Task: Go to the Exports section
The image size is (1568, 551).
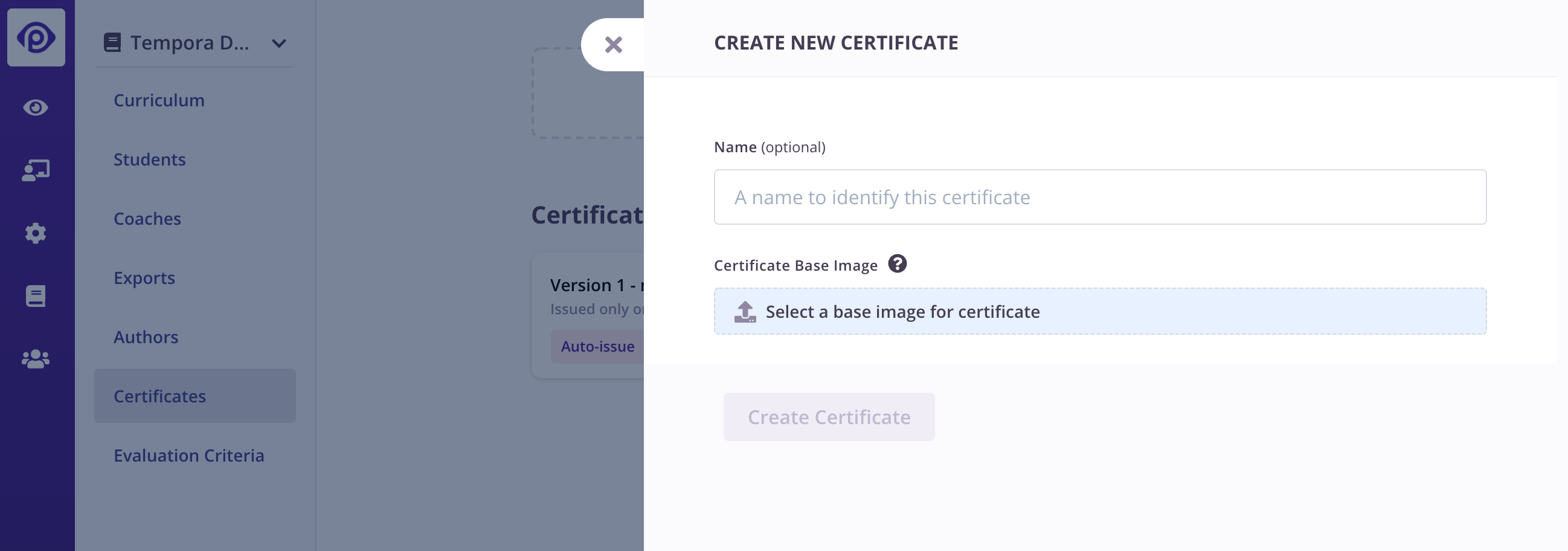Action: [144, 278]
